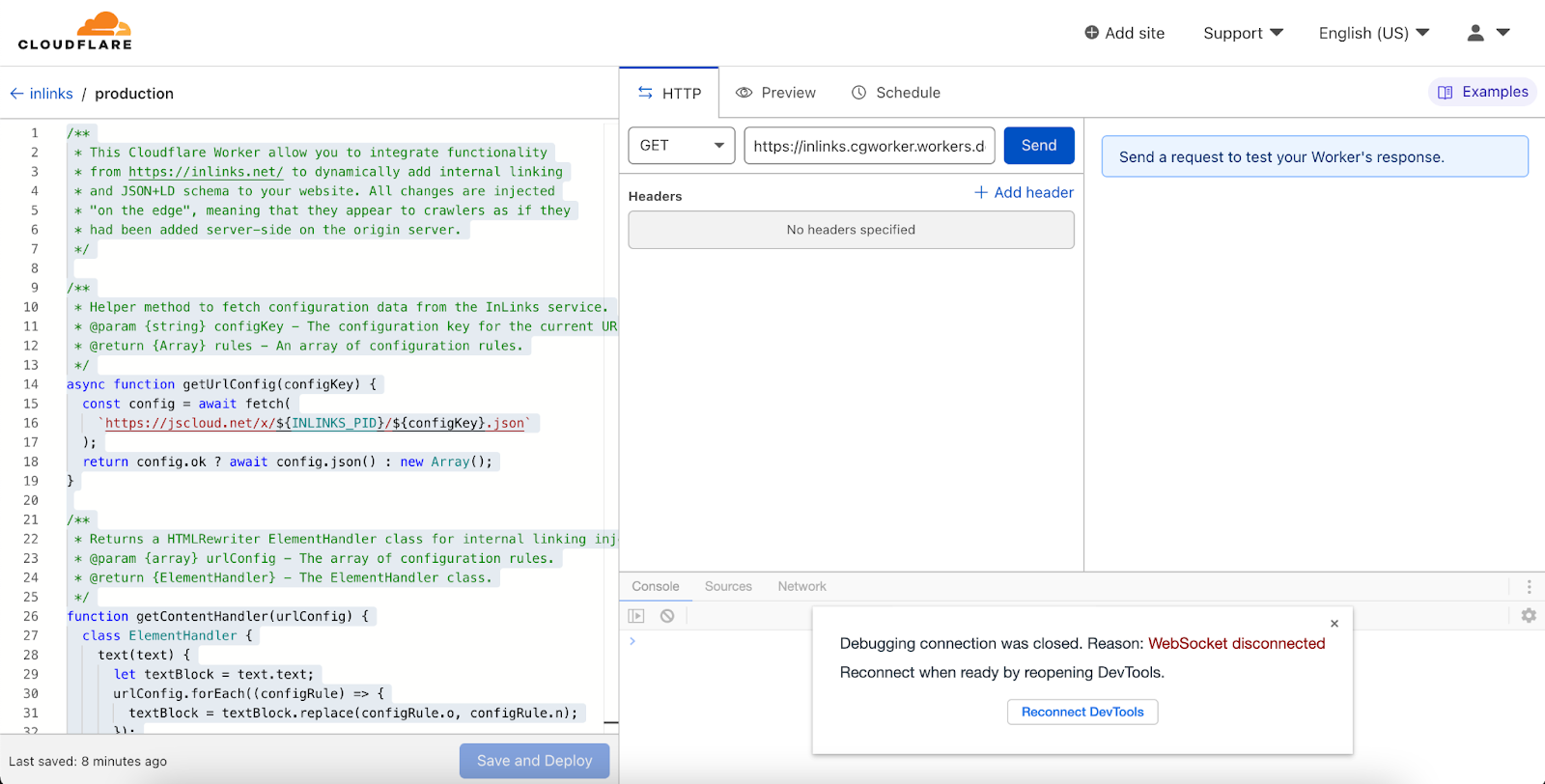Click the HTTP tab arrows icon
The image size is (1545, 784).
(645, 93)
